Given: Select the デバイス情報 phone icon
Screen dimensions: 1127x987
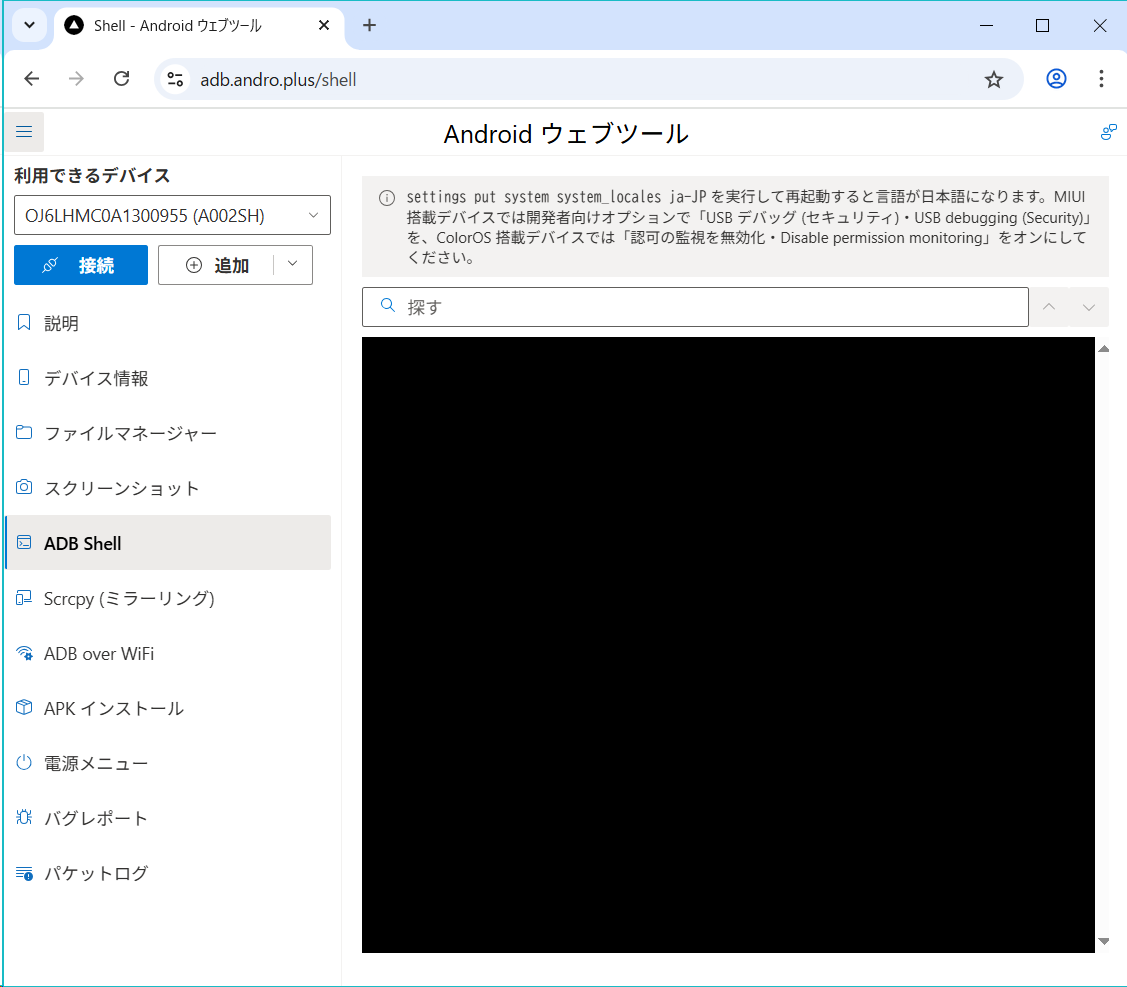Looking at the screenshot, I should [24, 378].
